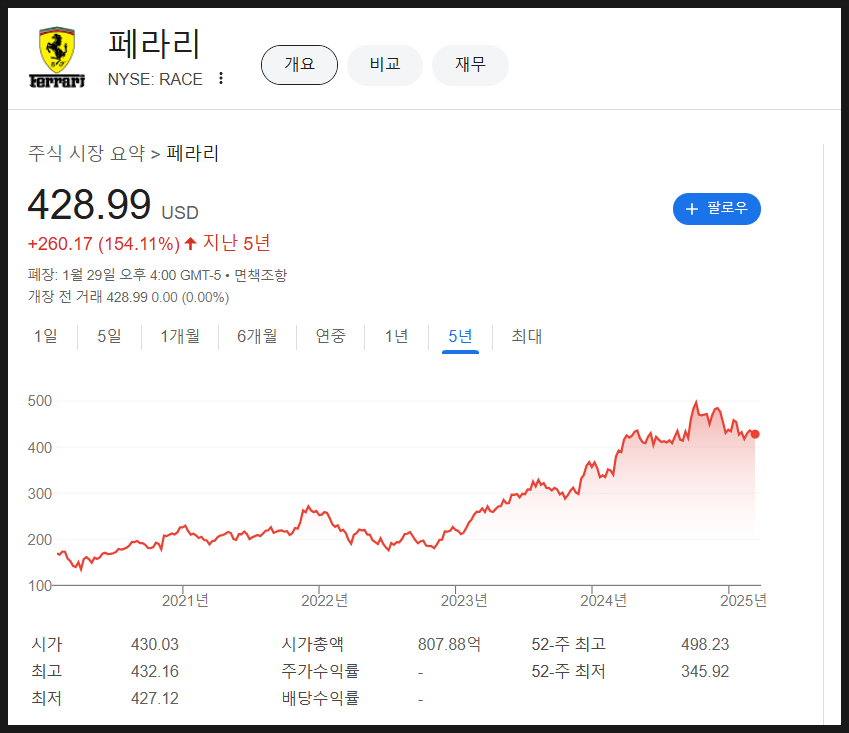This screenshot has width=849, height=733.
Task: Click the 최저 value 427.12
Action: click(x=155, y=698)
